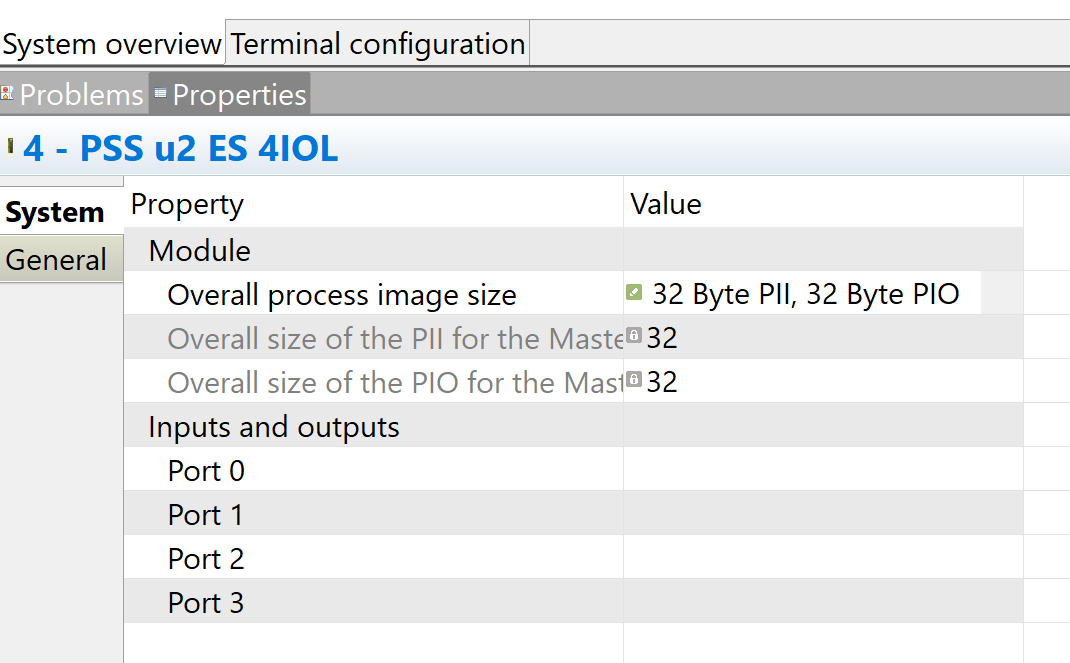
Task: Click the lock icon in the PII size row
Action: pyautogui.click(x=634, y=336)
